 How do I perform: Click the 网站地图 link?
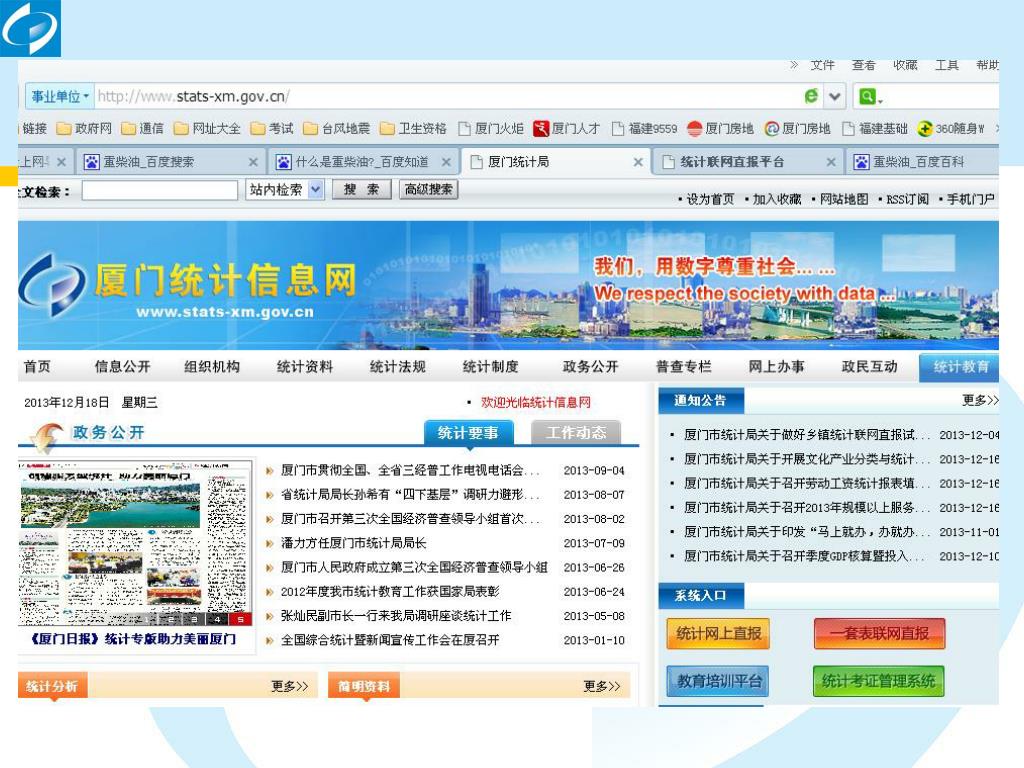coord(844,199)
